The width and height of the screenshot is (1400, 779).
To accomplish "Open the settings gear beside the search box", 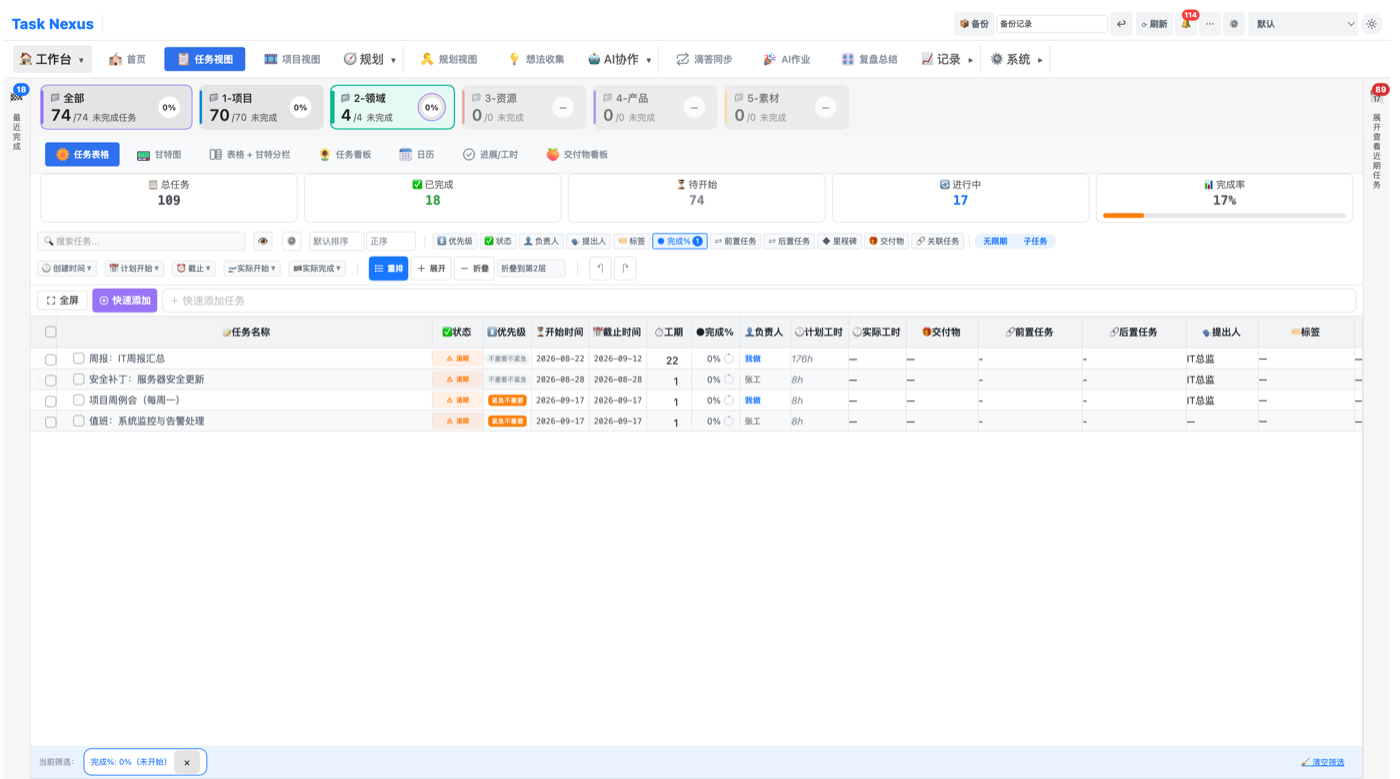I will pos(291,241).
